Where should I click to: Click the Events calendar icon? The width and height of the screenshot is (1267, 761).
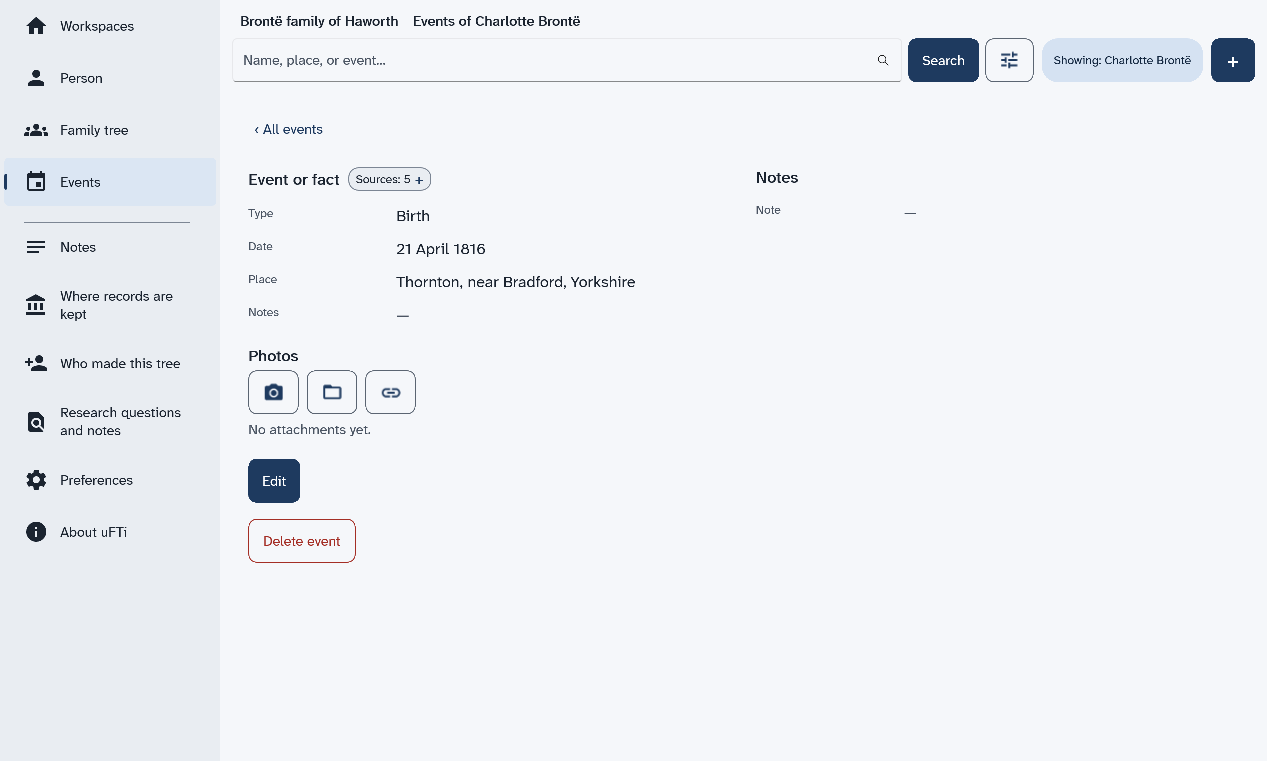pyautogui.click(x=36, y=182)
